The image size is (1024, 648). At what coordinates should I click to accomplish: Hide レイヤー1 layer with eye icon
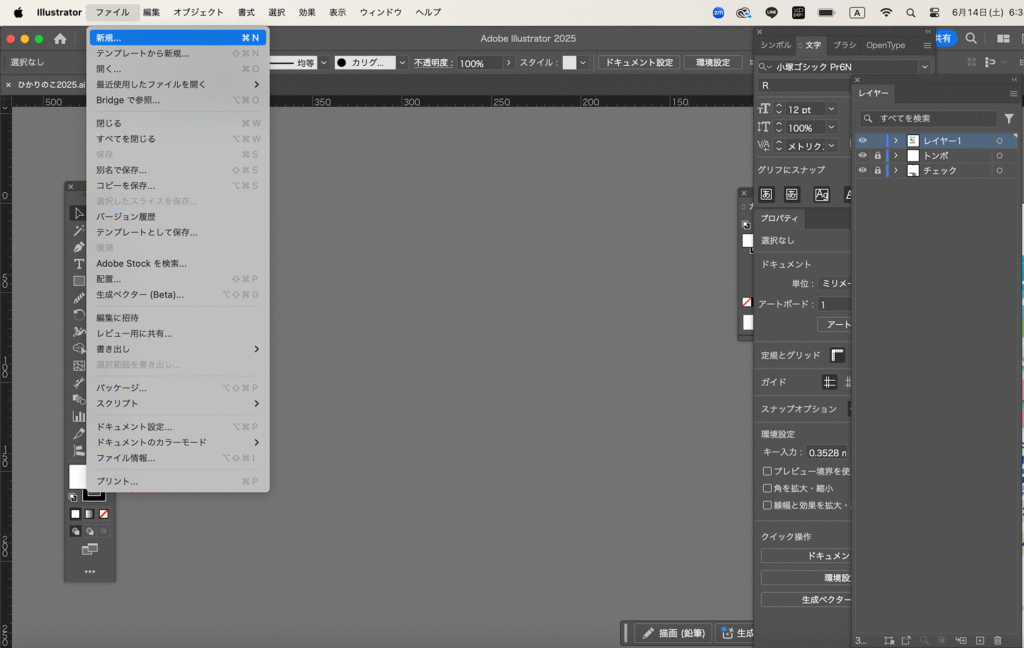pos(863,140)
